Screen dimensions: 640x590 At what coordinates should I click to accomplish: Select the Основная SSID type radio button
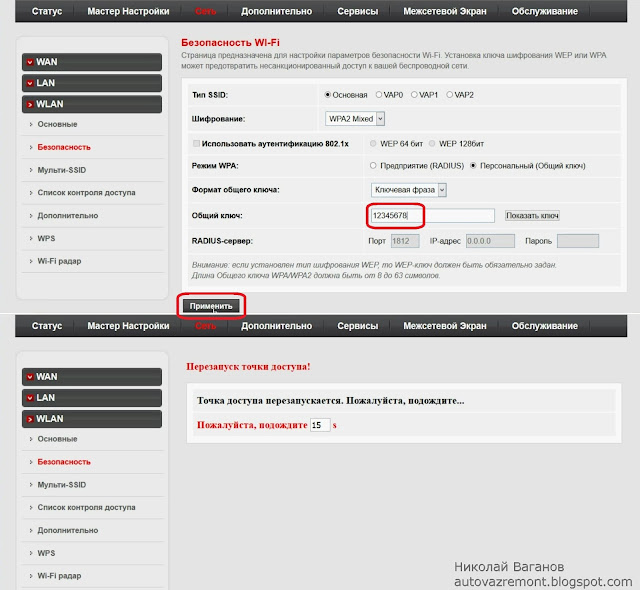(327, 95)
